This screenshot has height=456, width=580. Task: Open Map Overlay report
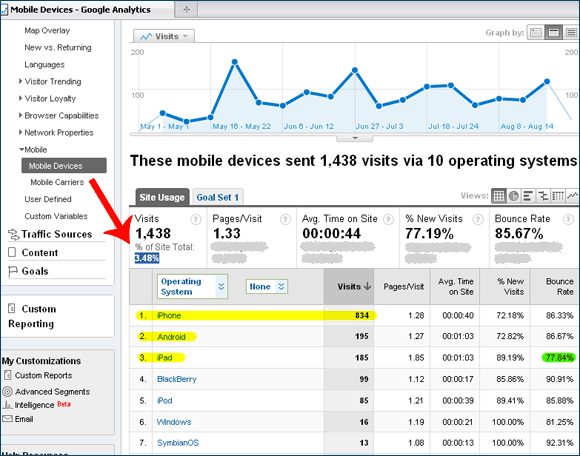coord(47,31)
